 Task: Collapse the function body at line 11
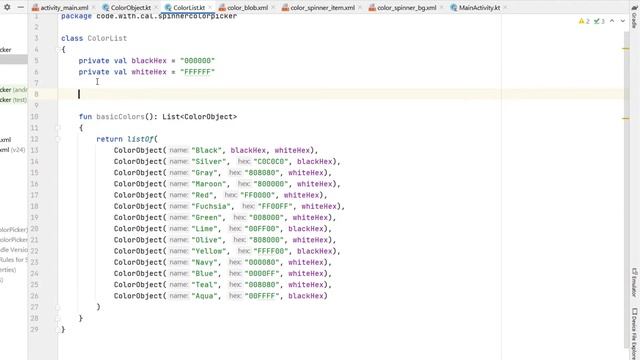tap(58, 128)
